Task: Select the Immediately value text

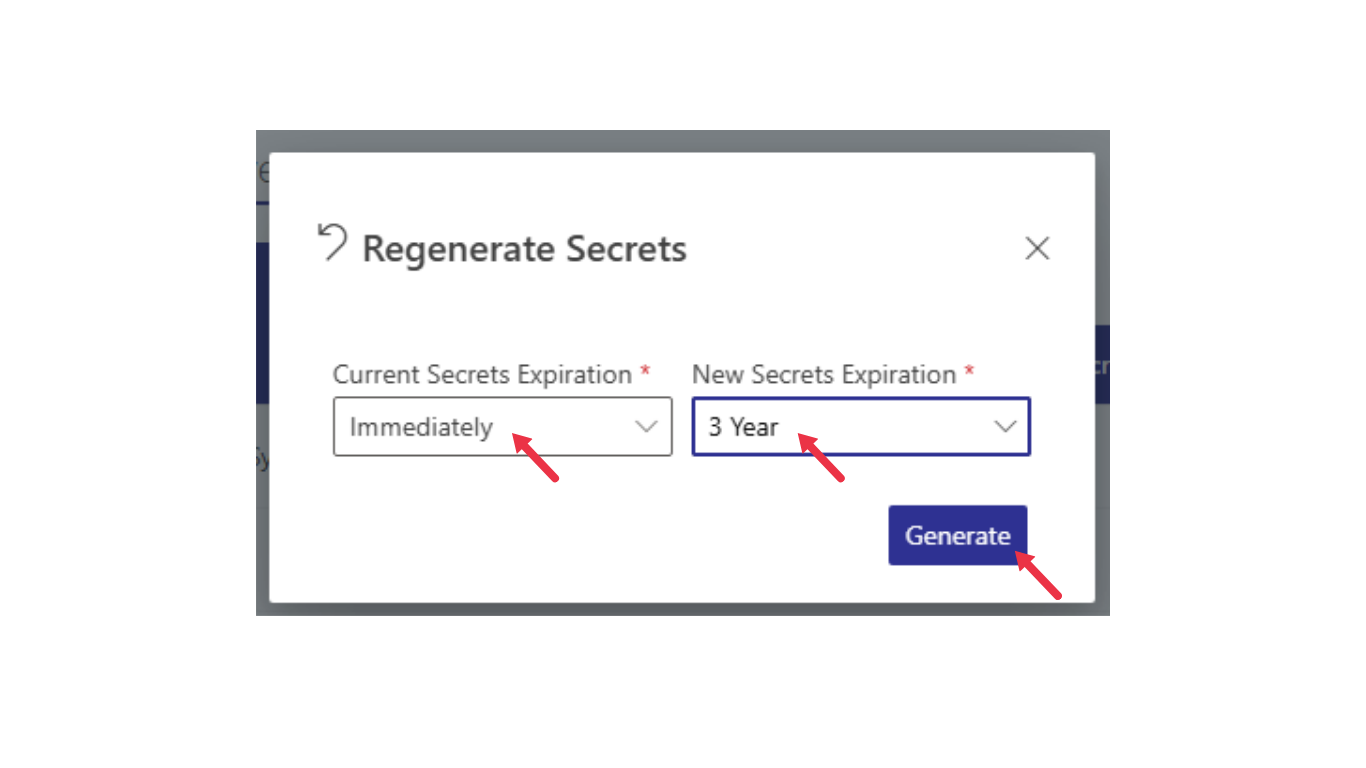Action: 421,427
